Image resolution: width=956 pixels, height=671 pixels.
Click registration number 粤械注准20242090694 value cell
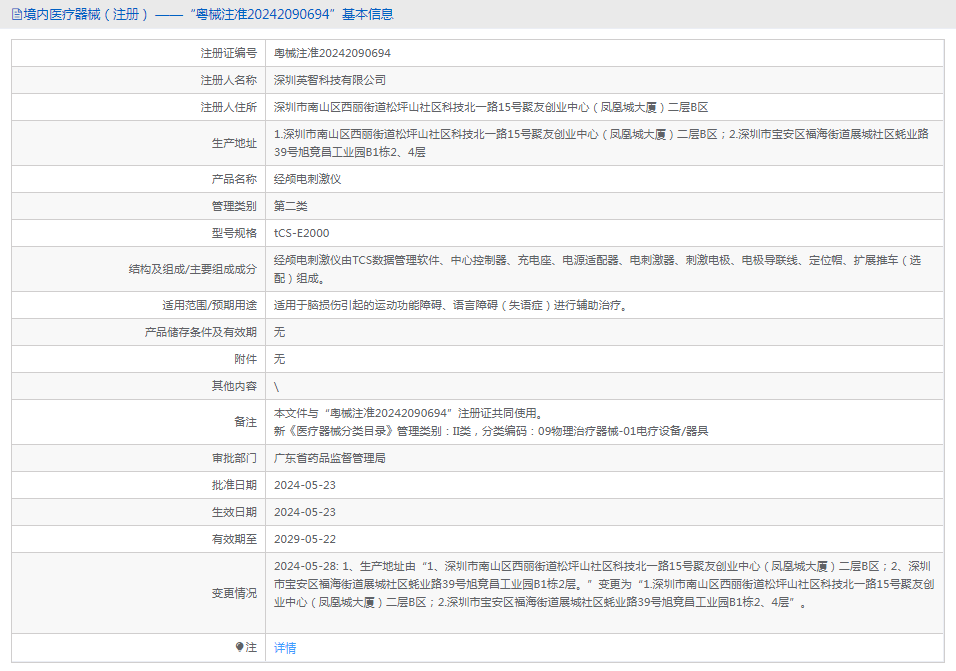332,54
